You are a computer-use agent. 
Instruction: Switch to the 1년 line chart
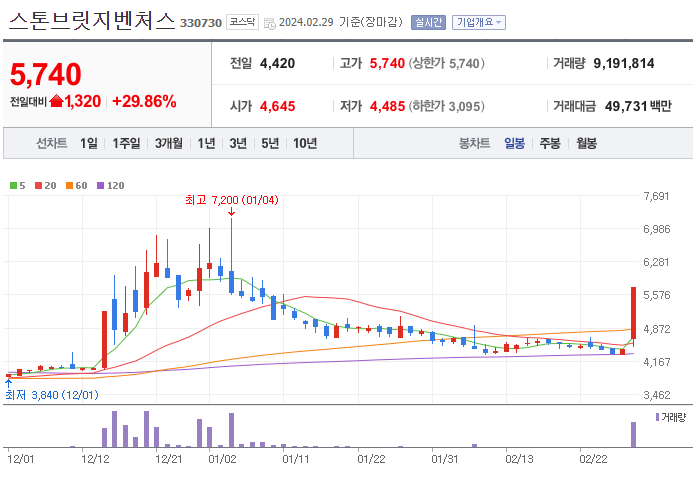click(x=206, y=143)
